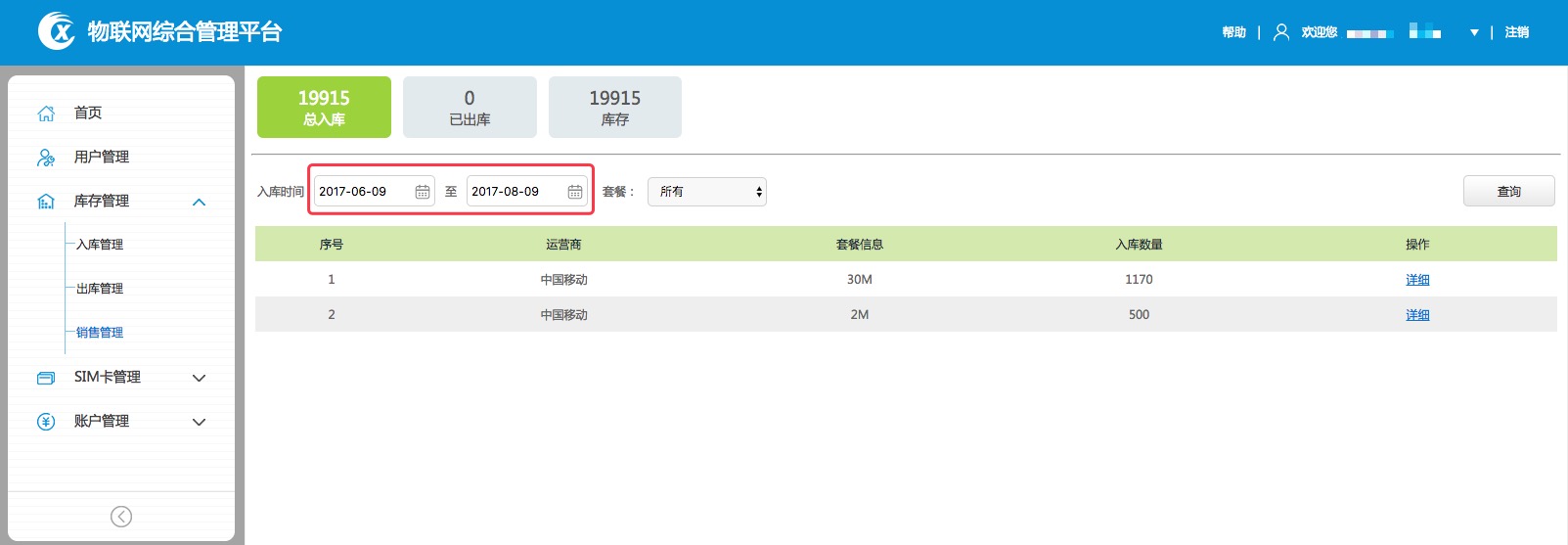This screenshot has height=545, width=1568.
Task: Open calendar picker for end date 2017-08-09
Action: pos(575,192)
